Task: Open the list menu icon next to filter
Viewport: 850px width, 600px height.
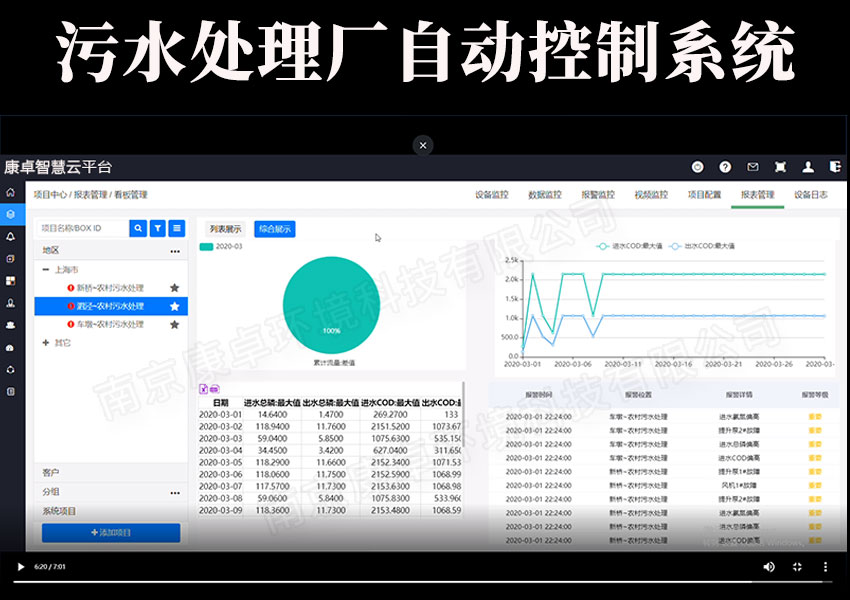Action: [177, 228]
